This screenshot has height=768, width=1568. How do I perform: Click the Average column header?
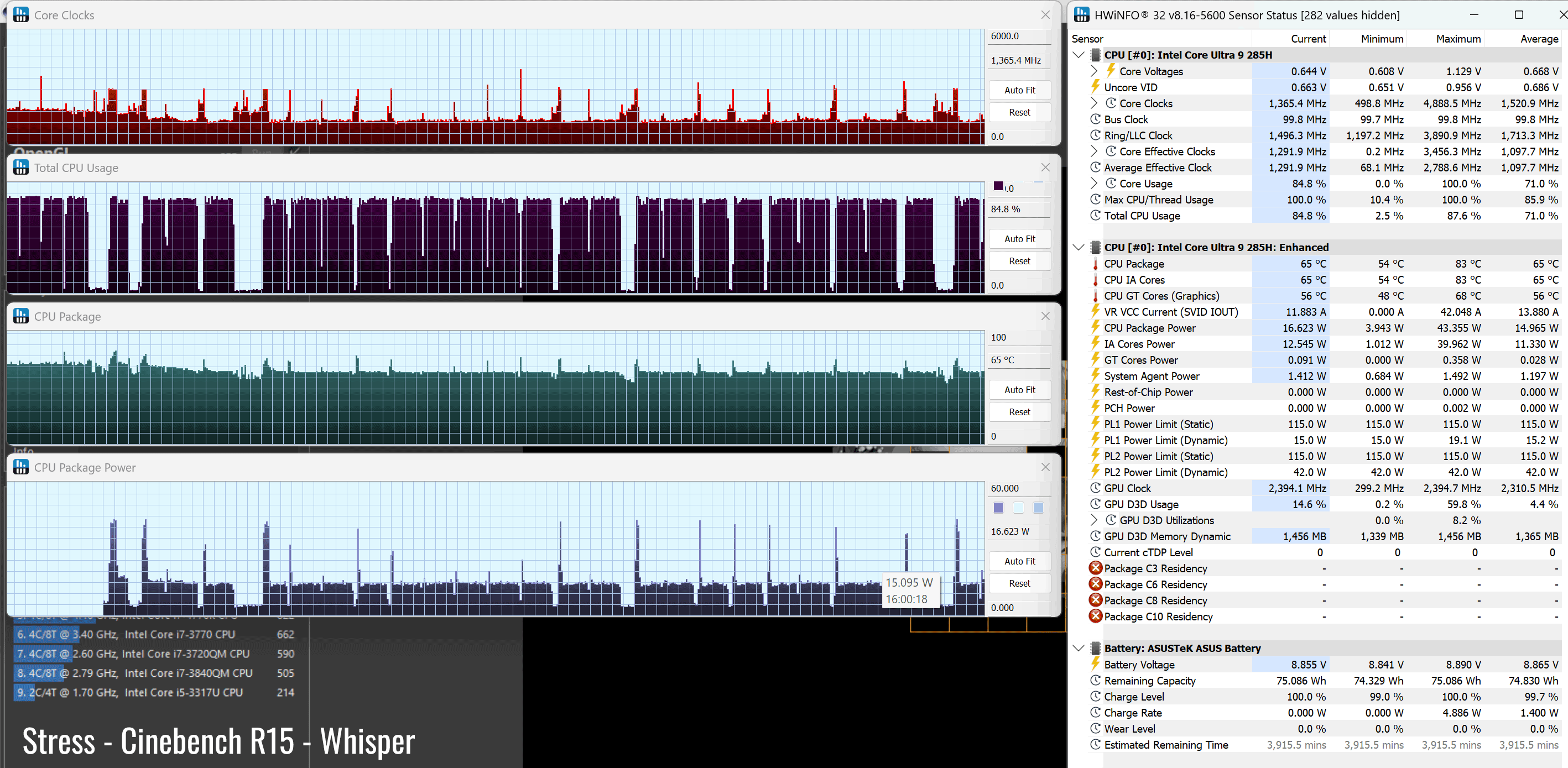pos(1522,38)
